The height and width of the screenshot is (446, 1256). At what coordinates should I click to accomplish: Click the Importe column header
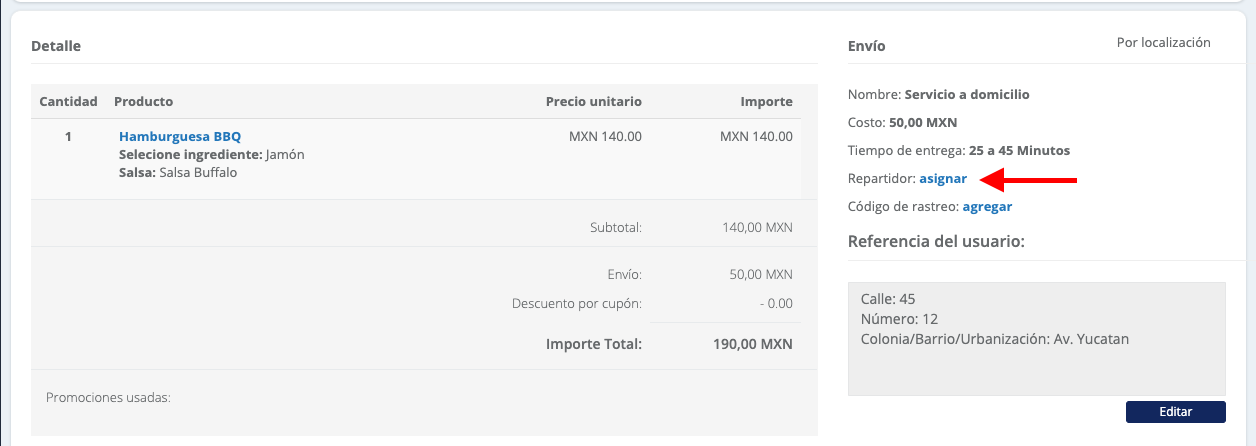pos(766,101)
